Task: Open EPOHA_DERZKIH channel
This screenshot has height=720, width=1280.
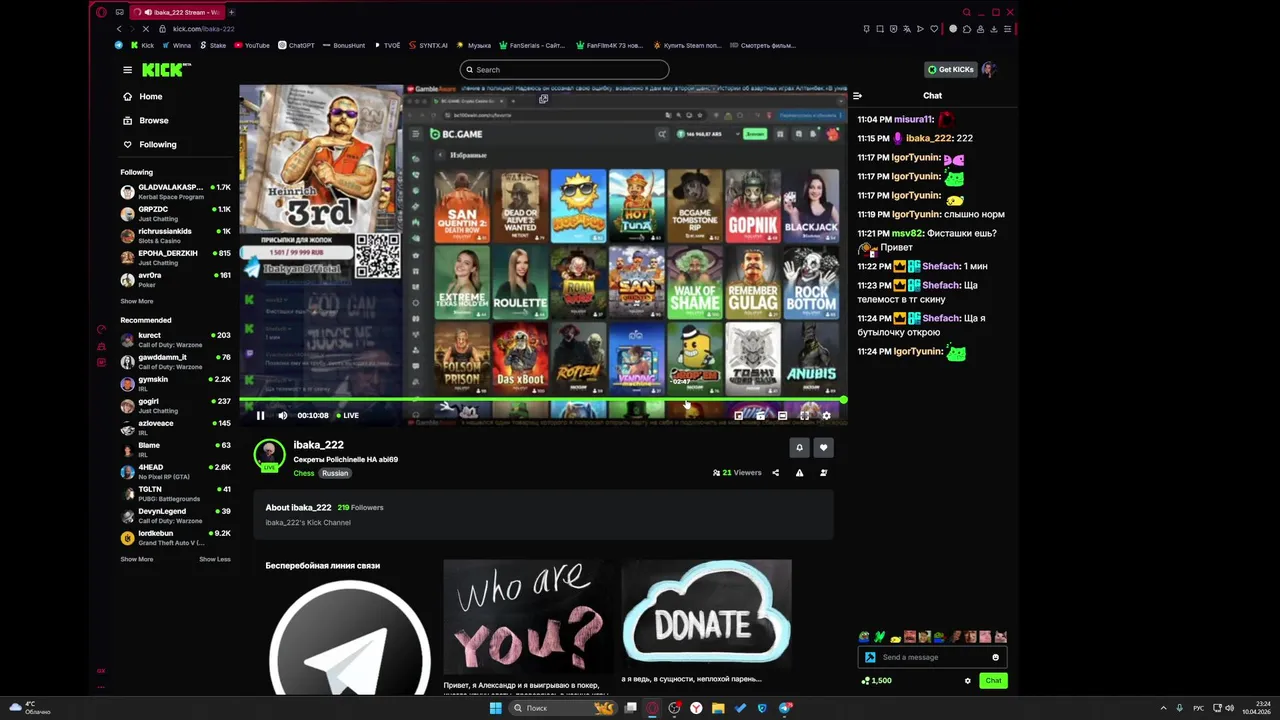Action: coord(176,258)
